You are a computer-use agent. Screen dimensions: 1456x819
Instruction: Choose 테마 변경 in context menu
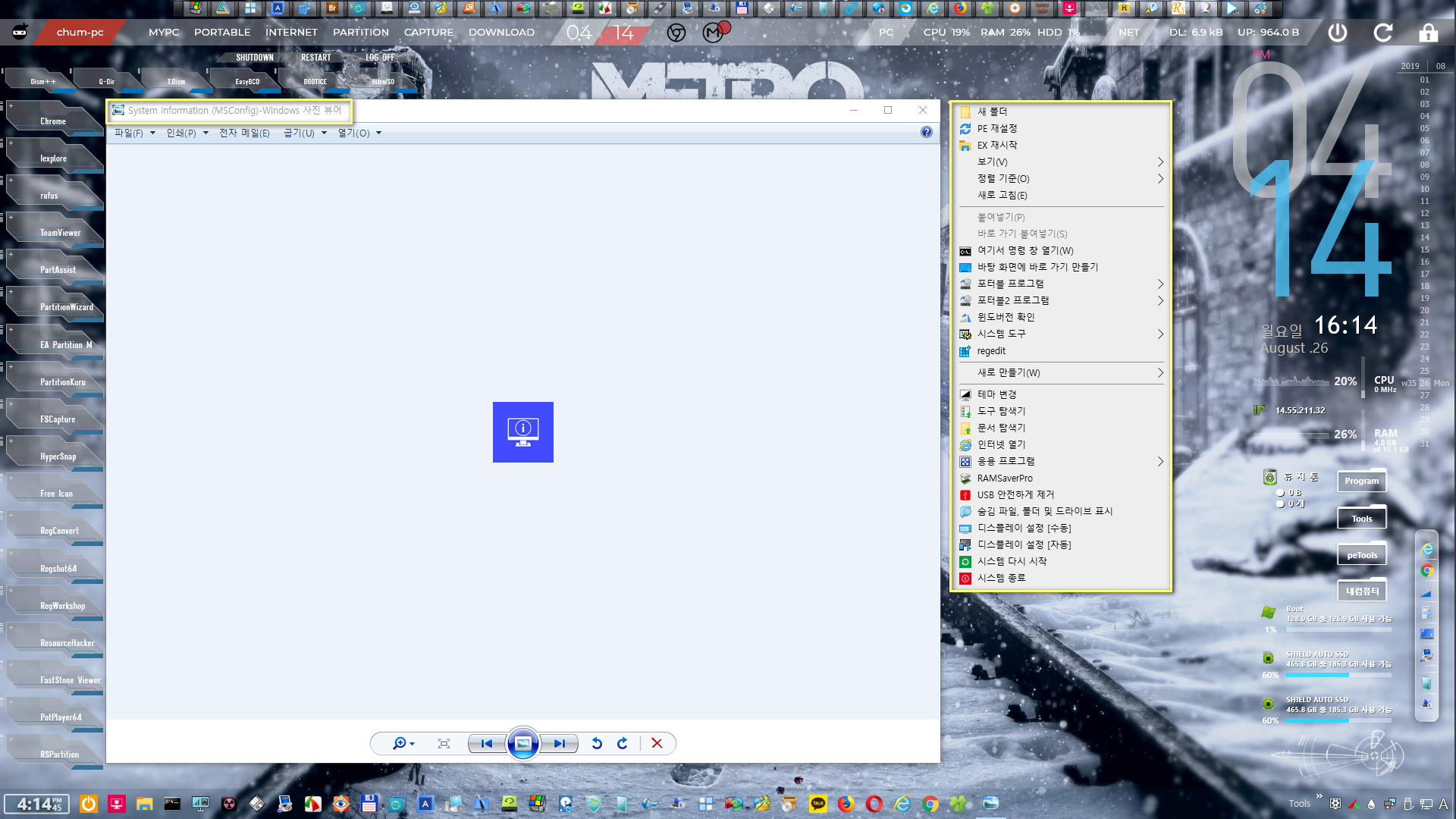pyautogui.click(x=1061, y=394)
